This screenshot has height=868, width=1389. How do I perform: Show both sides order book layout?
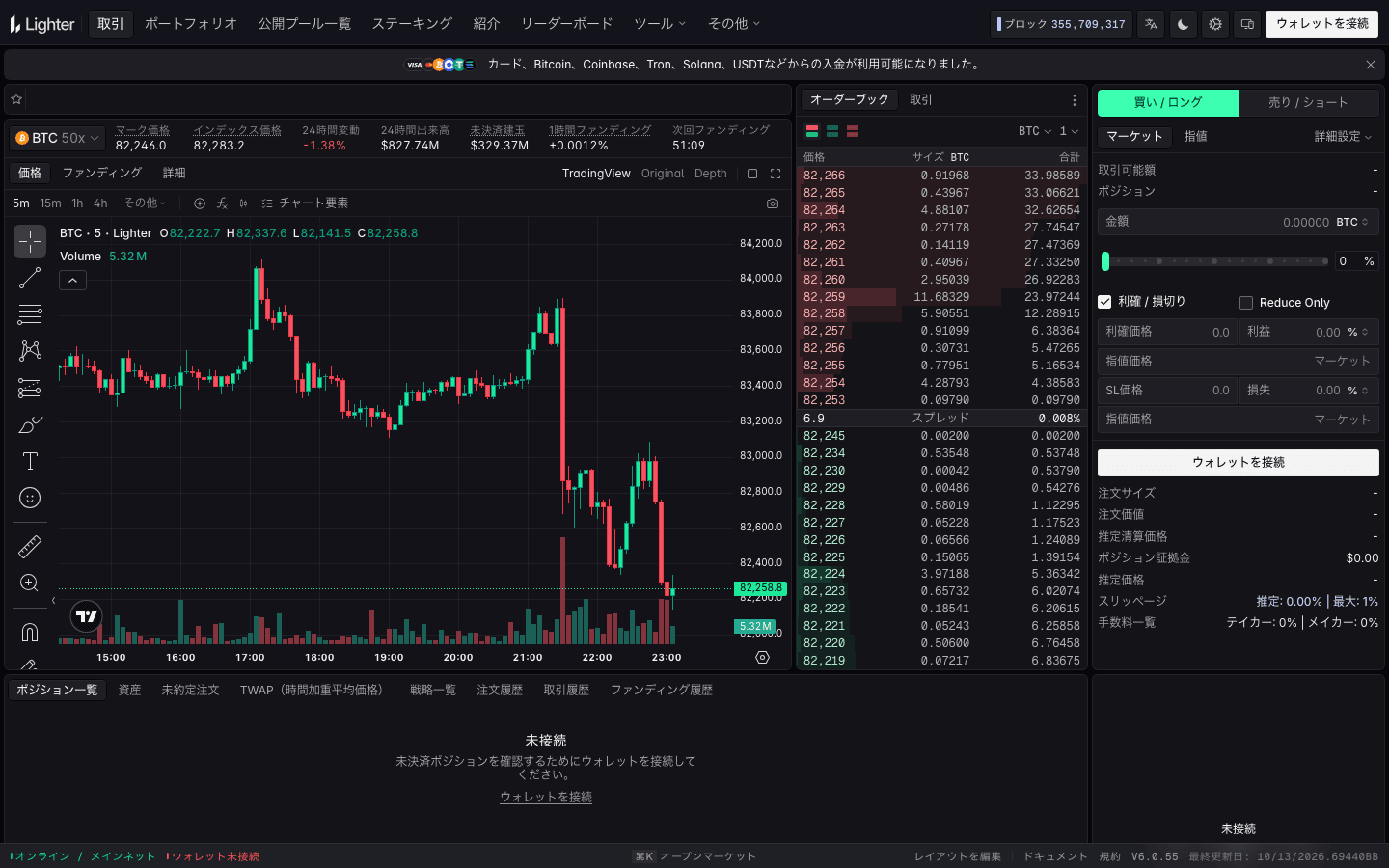pyautogui.click(x=812, y=131)
